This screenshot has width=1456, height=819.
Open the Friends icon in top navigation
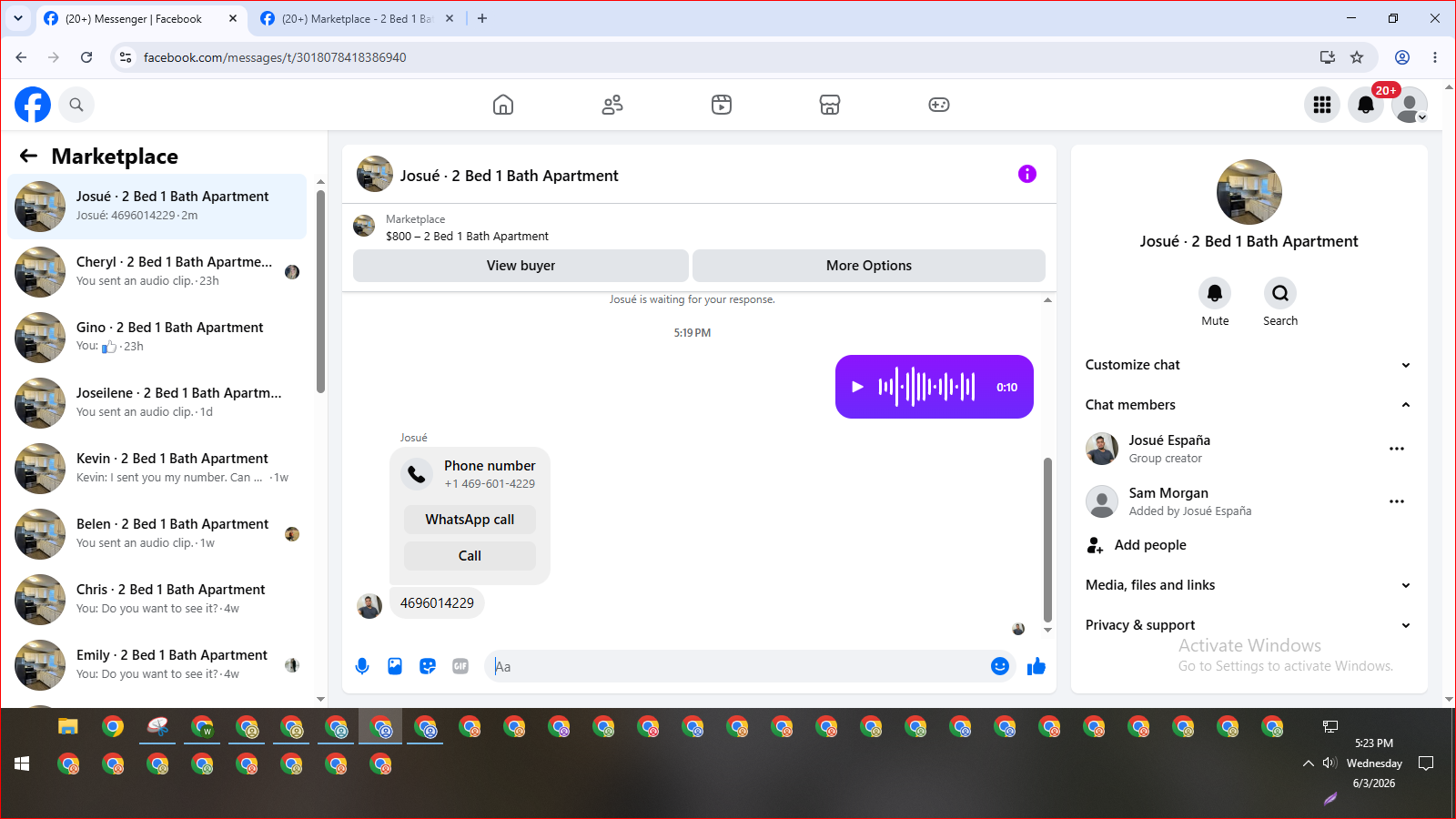(x=612, y=105)
